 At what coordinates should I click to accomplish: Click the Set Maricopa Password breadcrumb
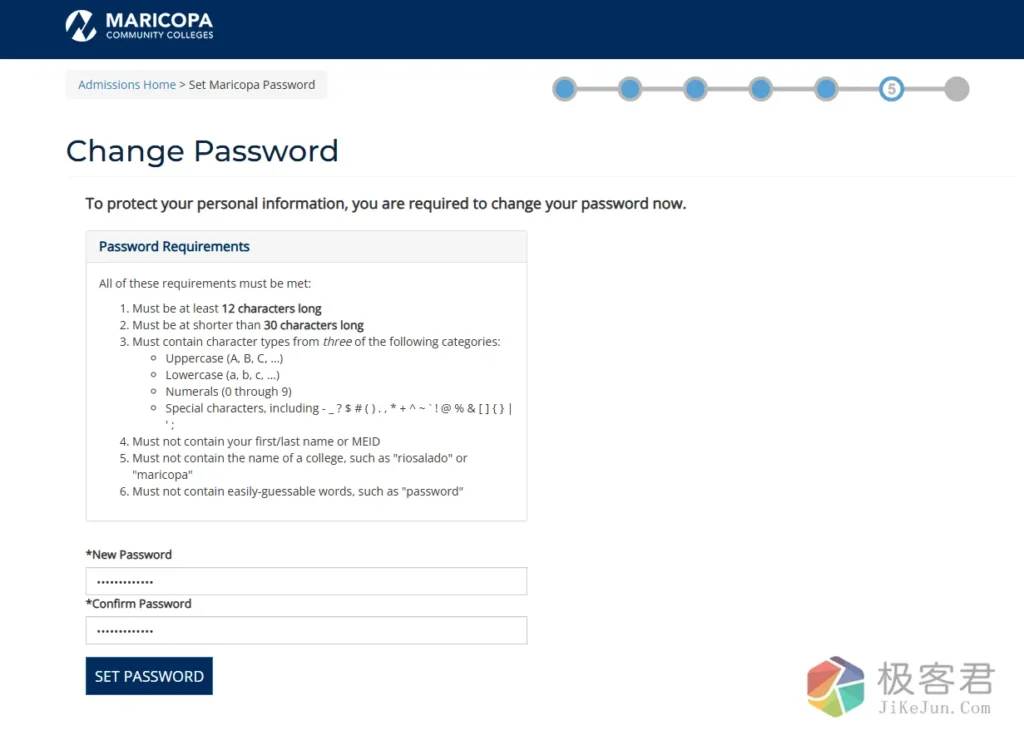click(252, 85)
